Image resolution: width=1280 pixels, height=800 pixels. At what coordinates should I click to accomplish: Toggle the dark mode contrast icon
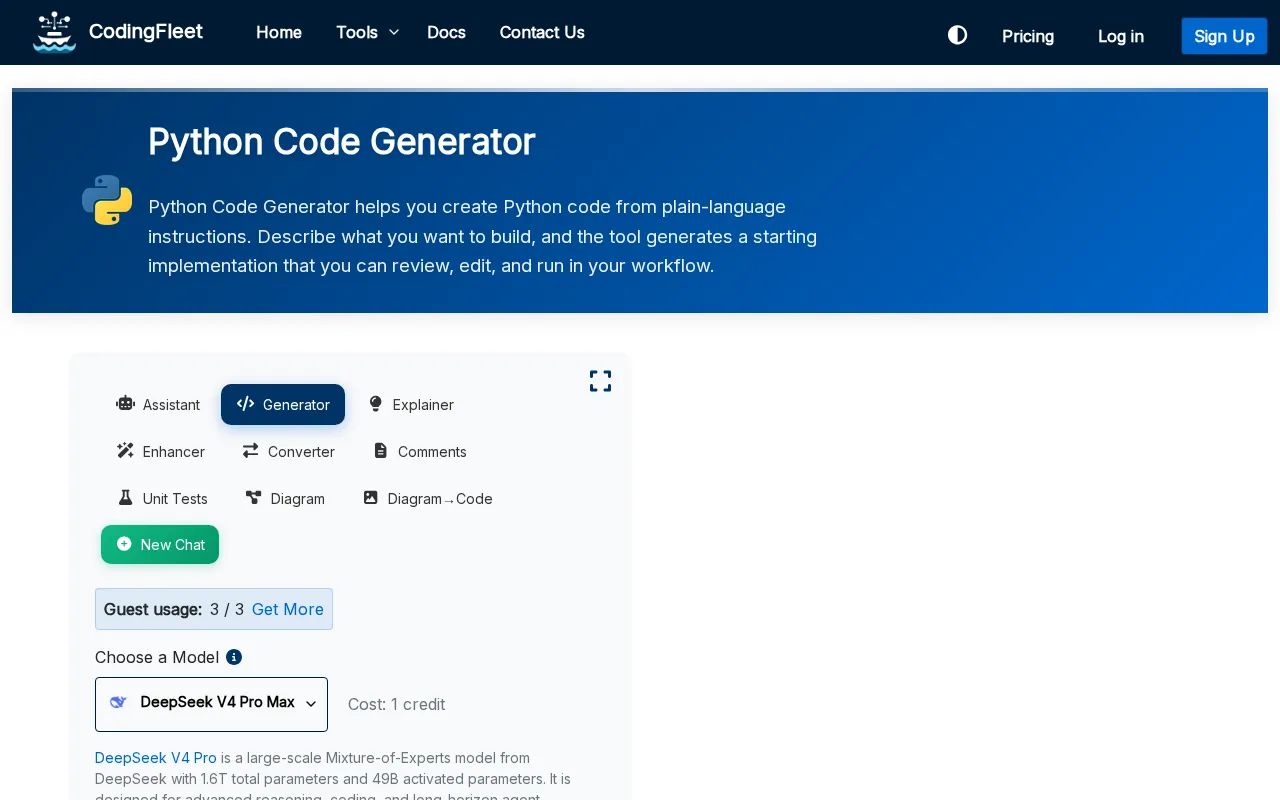[x=957, y=35]
